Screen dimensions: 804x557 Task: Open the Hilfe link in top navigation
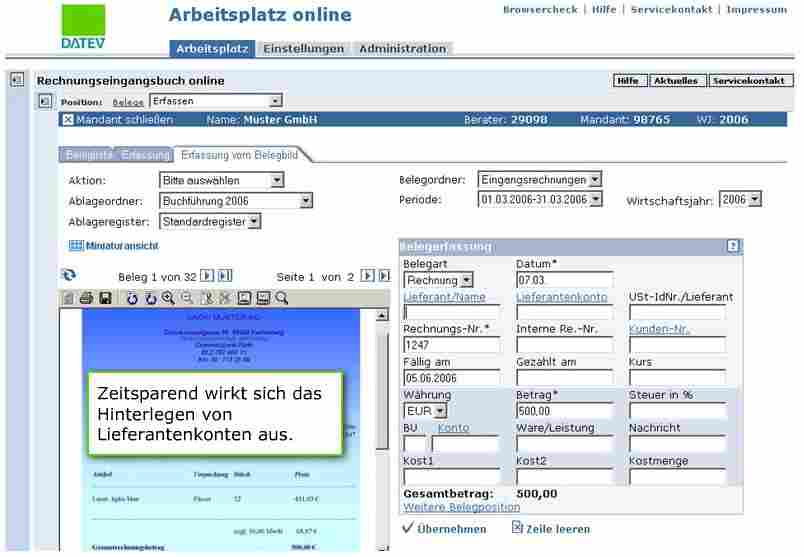pyautogui.click(x=604, y=10)
